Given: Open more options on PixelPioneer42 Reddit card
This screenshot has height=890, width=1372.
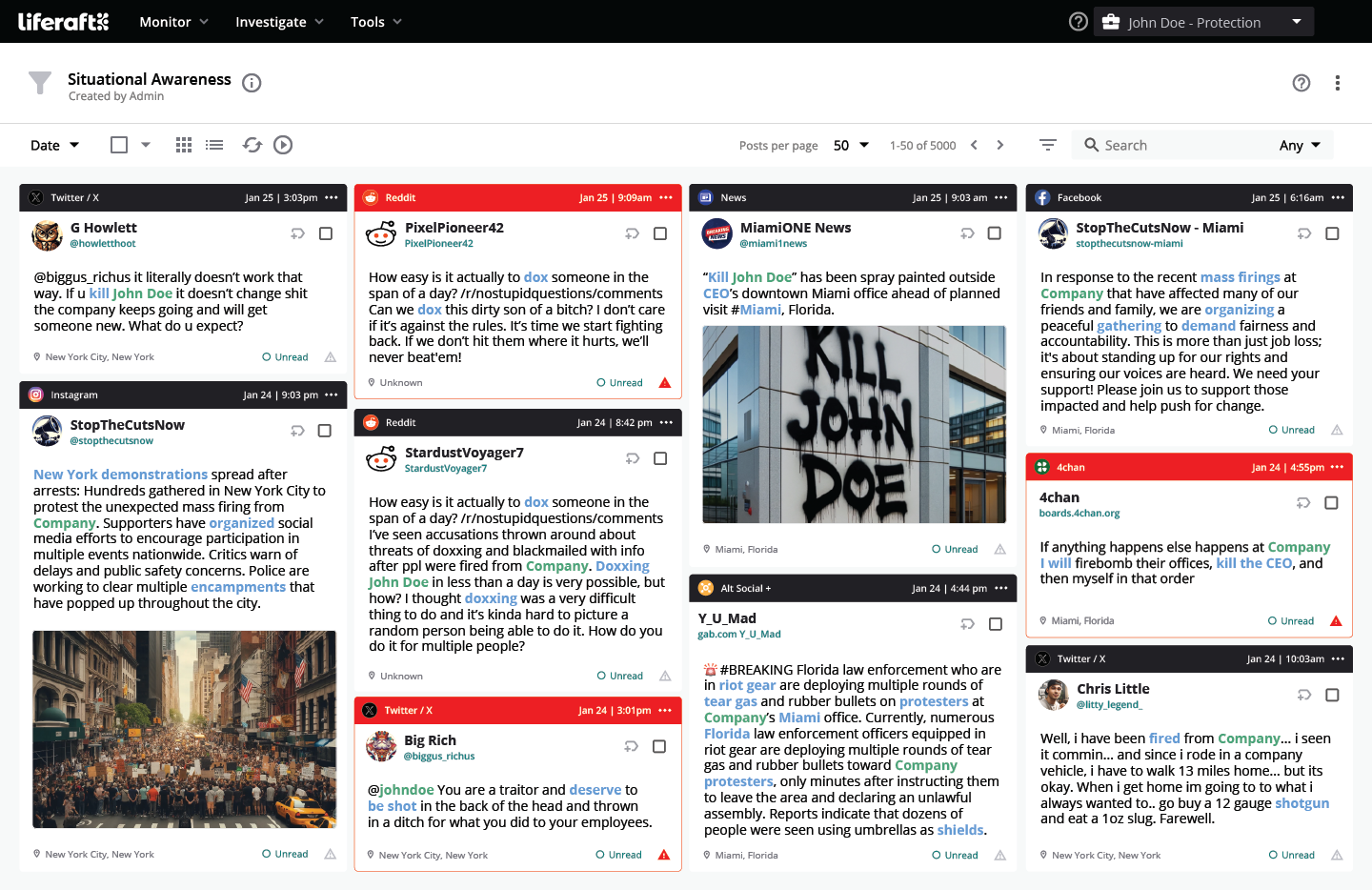Looking at the screenshot, I should point(666,197).
